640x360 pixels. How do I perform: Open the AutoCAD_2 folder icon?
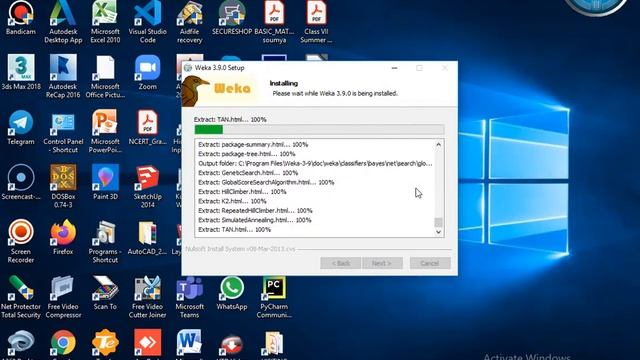147,237
